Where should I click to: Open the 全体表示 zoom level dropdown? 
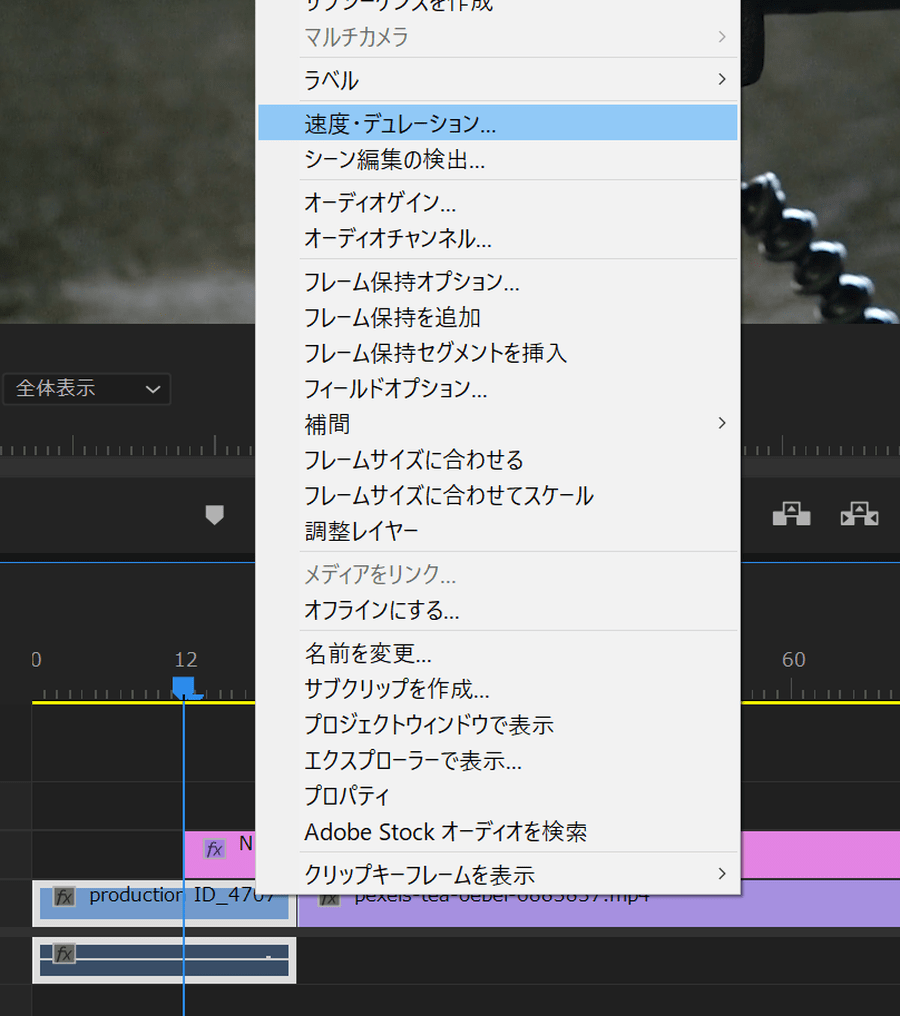(87, 389)
